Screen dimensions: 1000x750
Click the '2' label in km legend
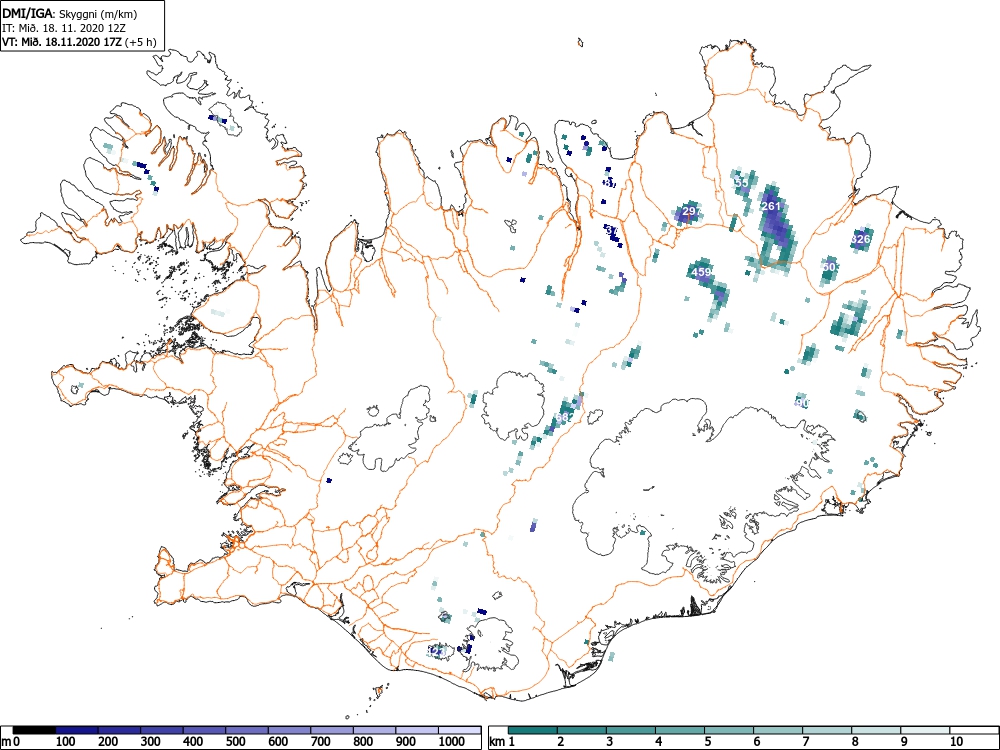coord(561,742)
